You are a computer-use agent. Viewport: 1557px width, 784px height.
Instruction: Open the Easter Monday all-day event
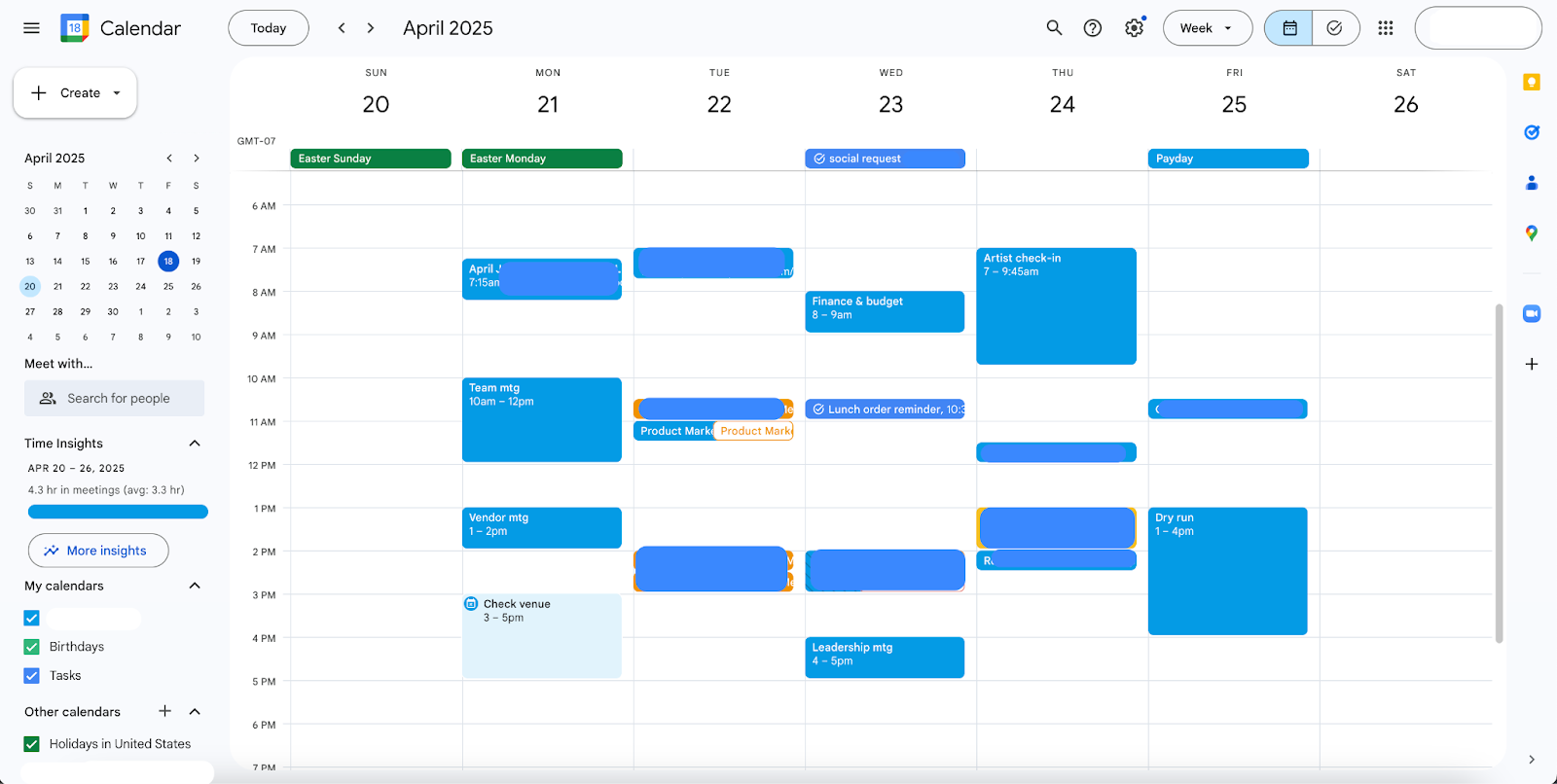[542, 159]
